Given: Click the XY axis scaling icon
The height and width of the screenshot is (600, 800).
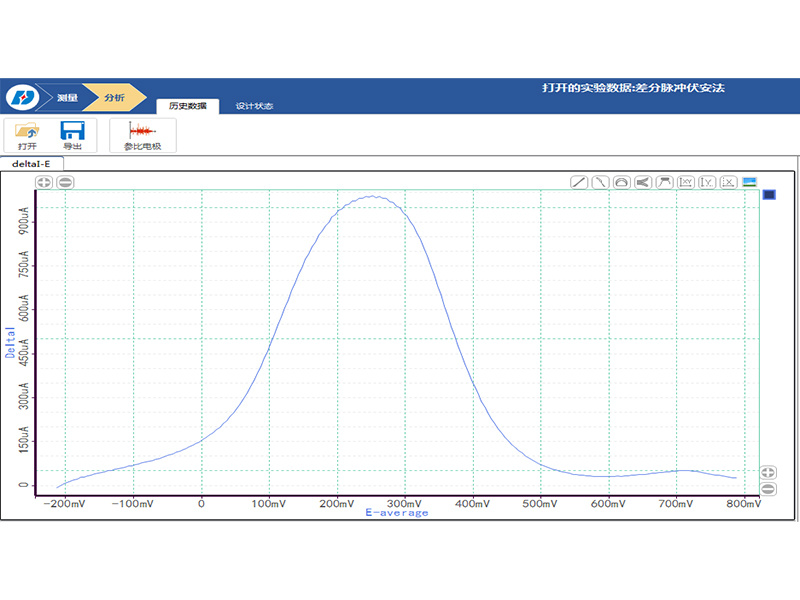Looking at the screenshot, I should click(x=686, y=182).
